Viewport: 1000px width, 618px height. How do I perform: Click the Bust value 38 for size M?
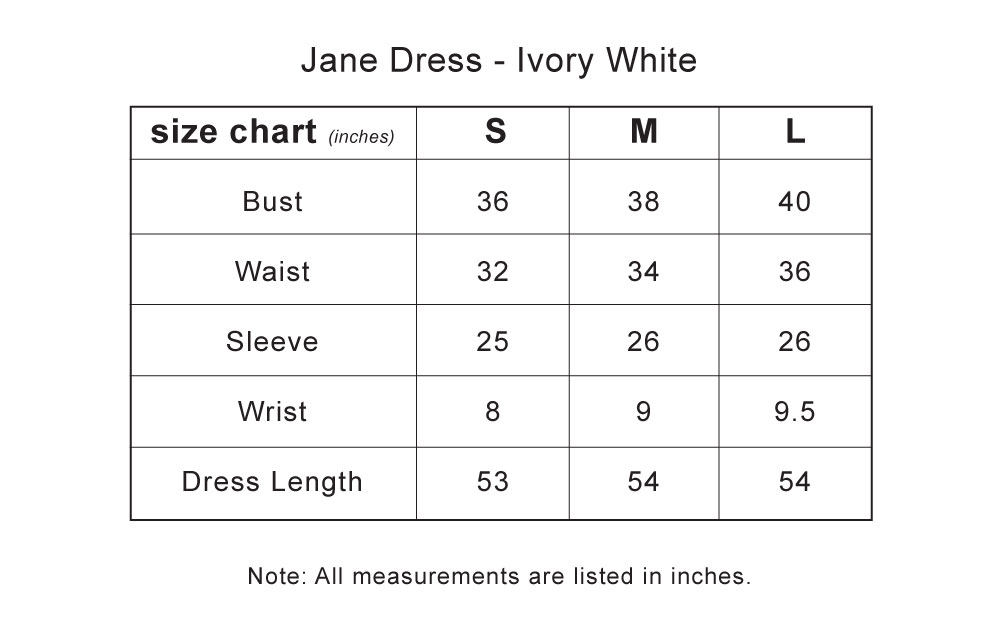click(x=643, y=202)
